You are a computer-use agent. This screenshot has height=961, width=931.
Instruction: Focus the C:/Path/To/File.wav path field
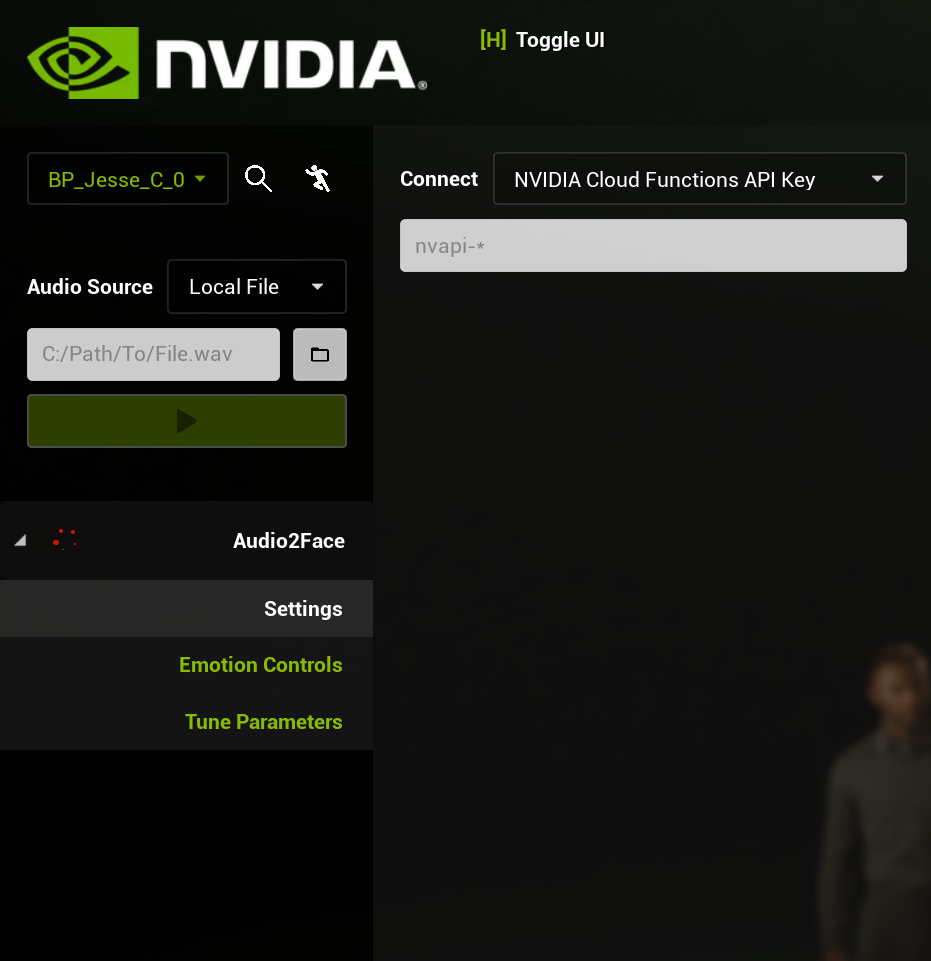[153, 354]
